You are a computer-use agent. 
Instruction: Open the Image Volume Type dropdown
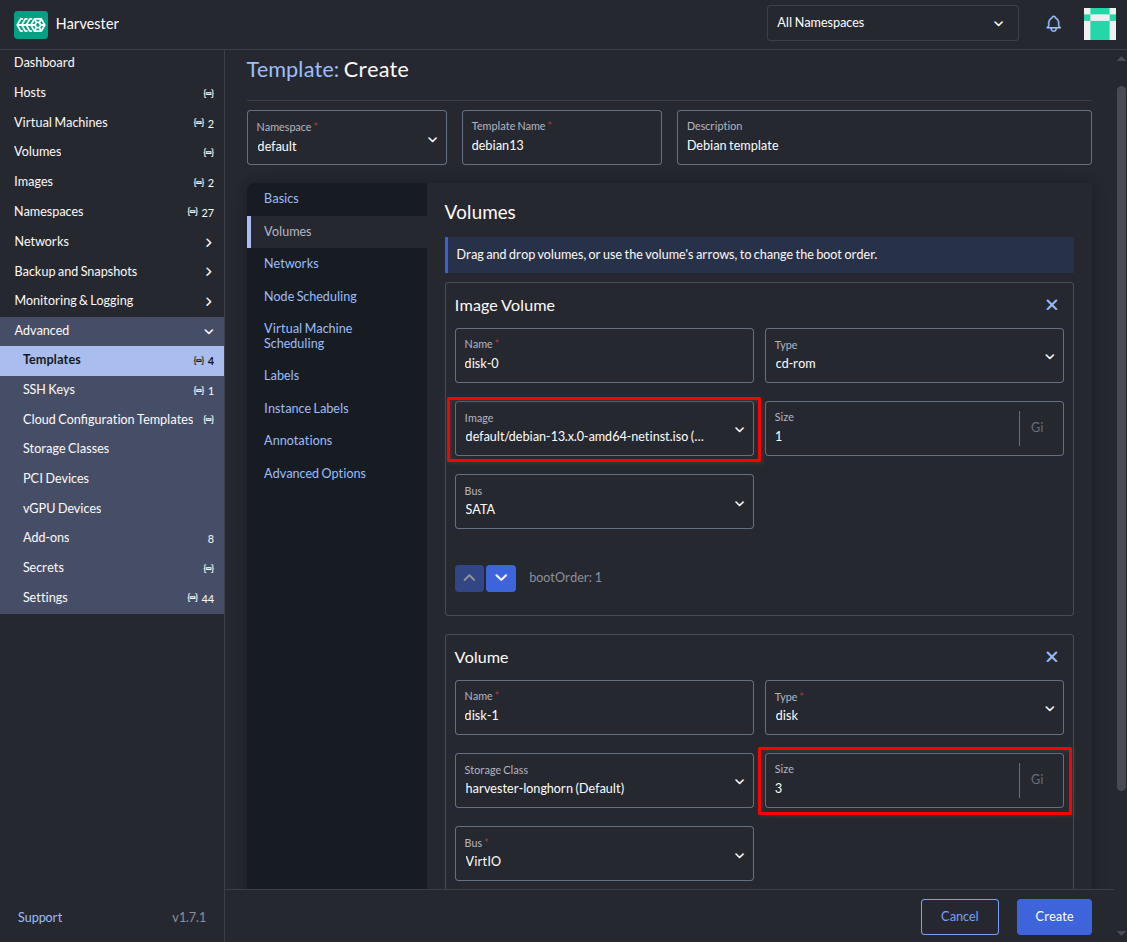pos(913,355)
